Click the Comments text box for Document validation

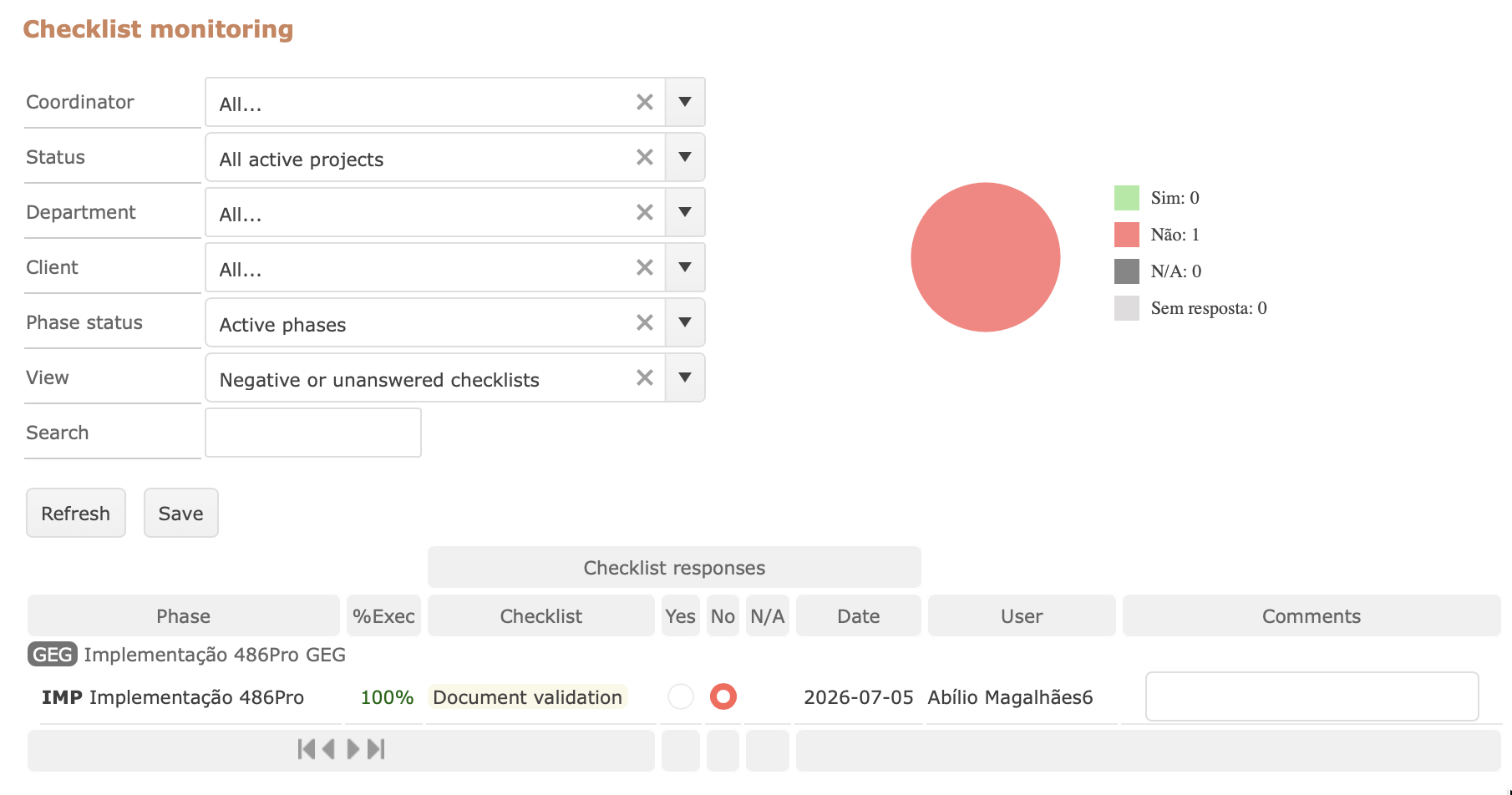[1312, 696]
